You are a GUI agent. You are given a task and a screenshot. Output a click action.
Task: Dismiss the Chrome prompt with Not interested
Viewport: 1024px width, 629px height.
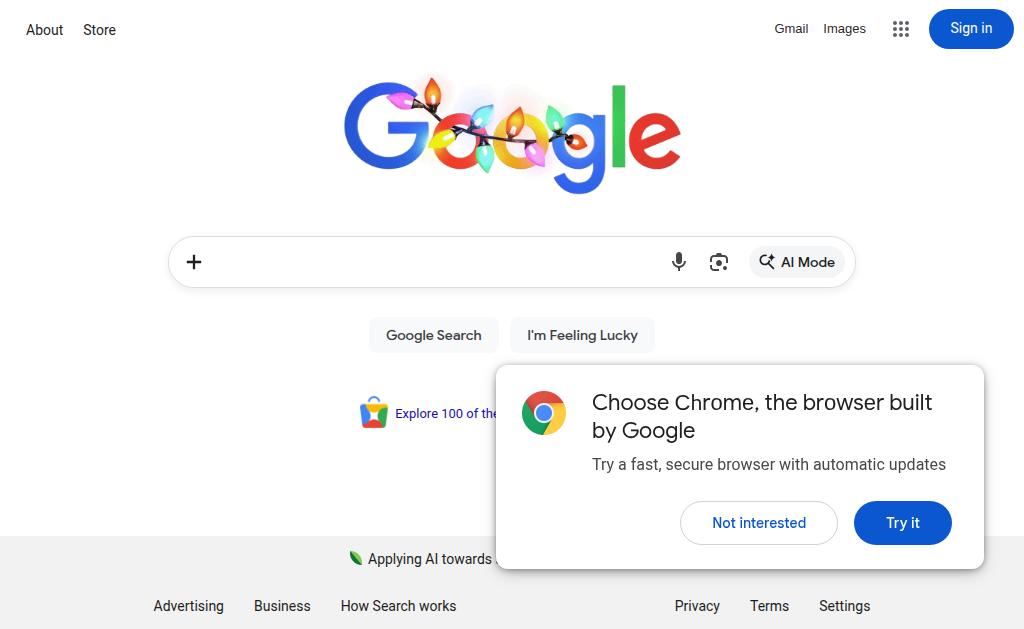click(759, 523)
